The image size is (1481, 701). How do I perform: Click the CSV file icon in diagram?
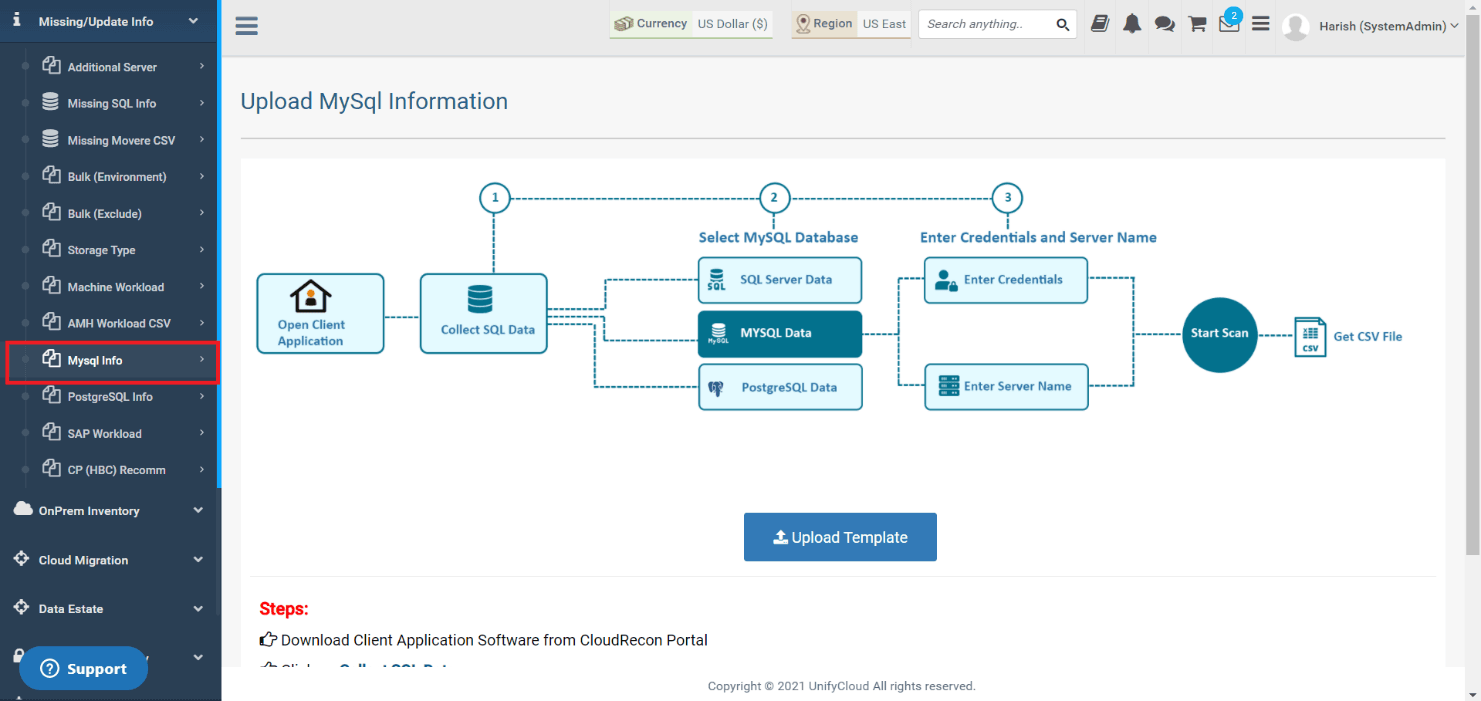pos(1310,337)
